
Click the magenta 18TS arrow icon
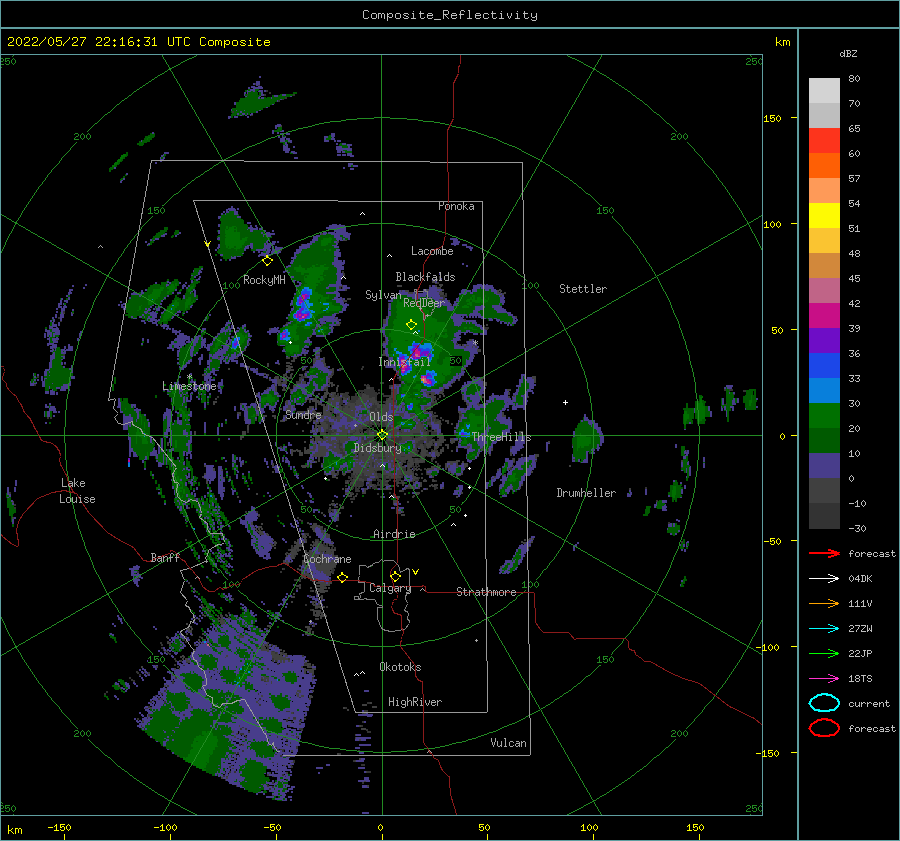(824, 679)
